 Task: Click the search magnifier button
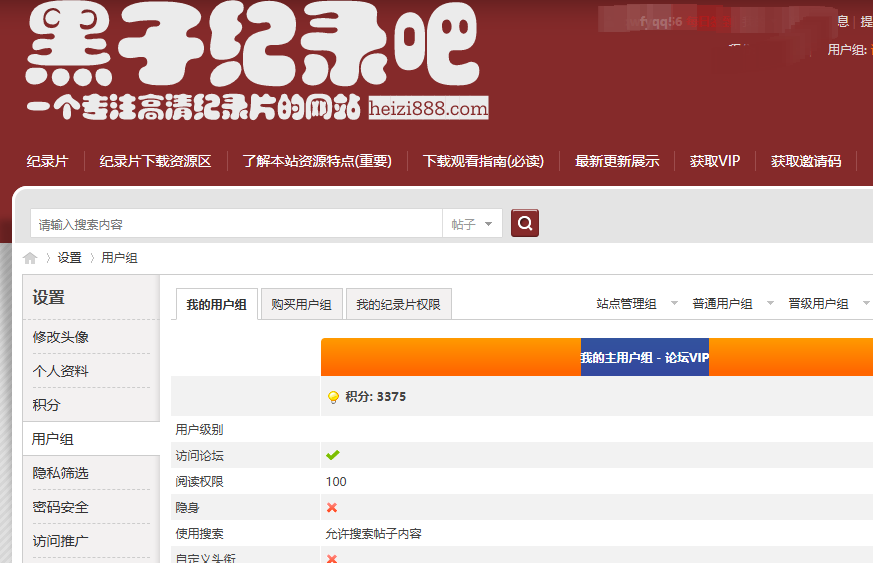pos(524,223)
